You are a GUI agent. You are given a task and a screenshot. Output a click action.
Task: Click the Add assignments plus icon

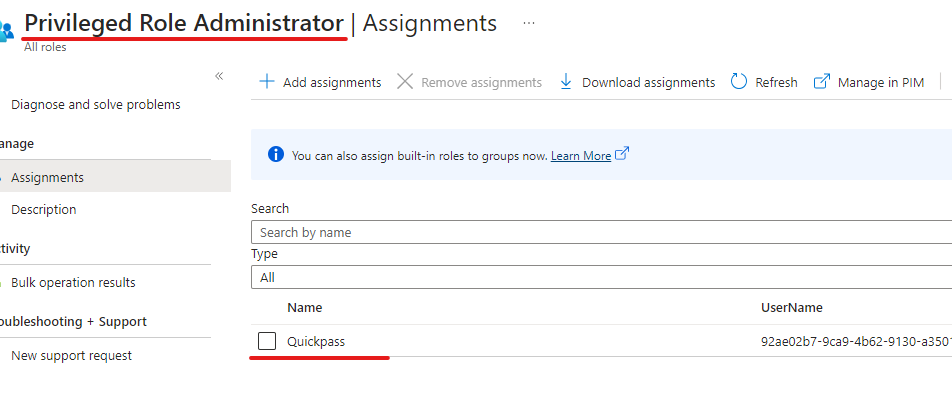point(267,82)
